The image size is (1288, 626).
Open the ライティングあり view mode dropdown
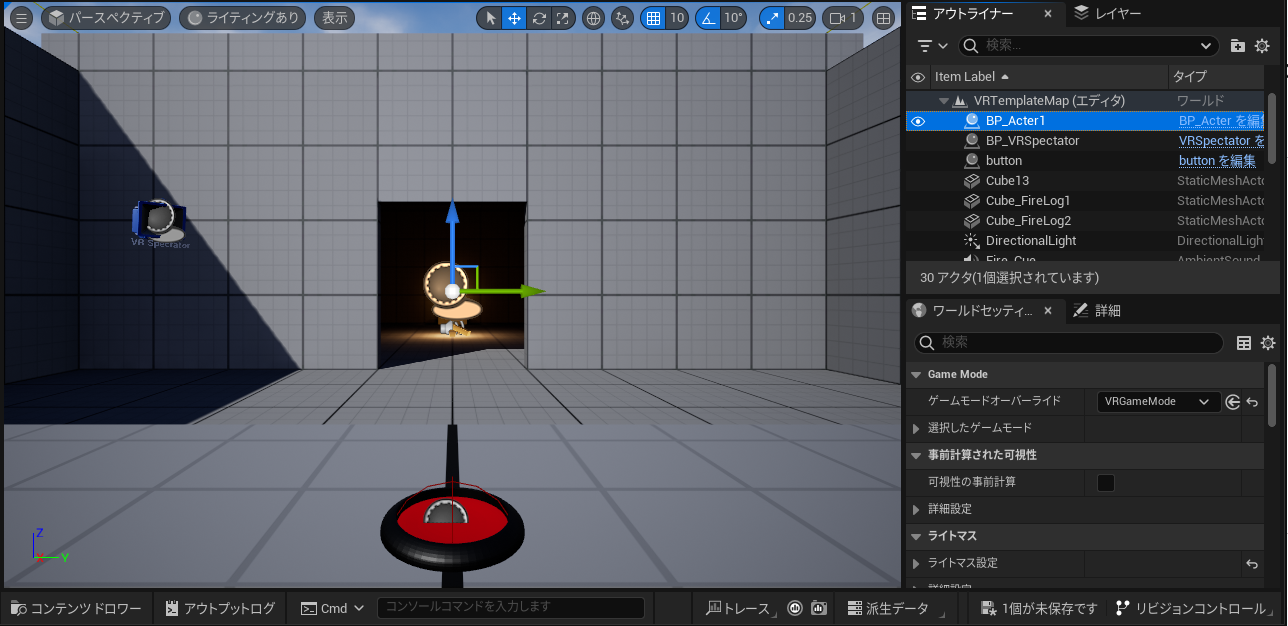[x=243, y=18]
